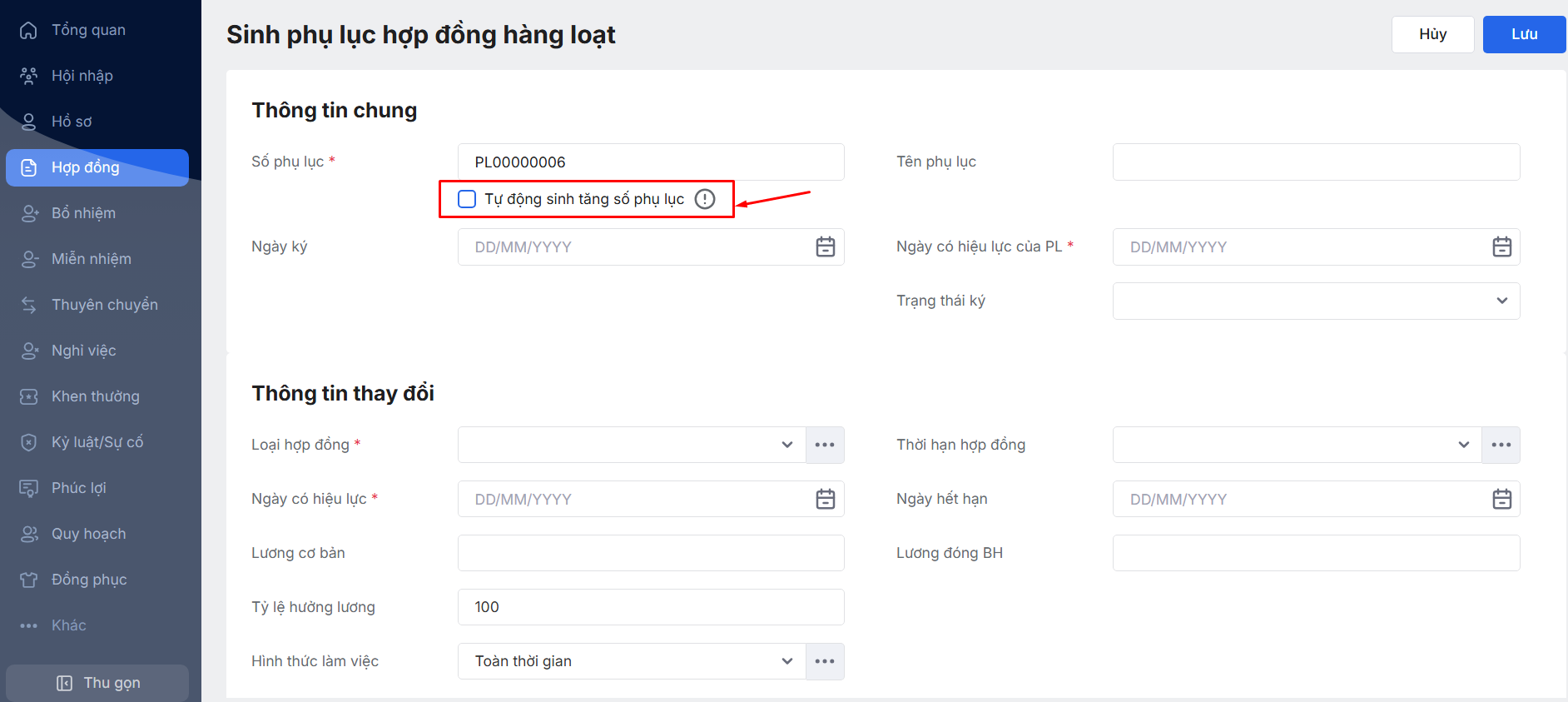The height and width of the screenshot is (702, 1568).
Task: Go to Tổng quan in sidebar
Action: click(88, 30)
